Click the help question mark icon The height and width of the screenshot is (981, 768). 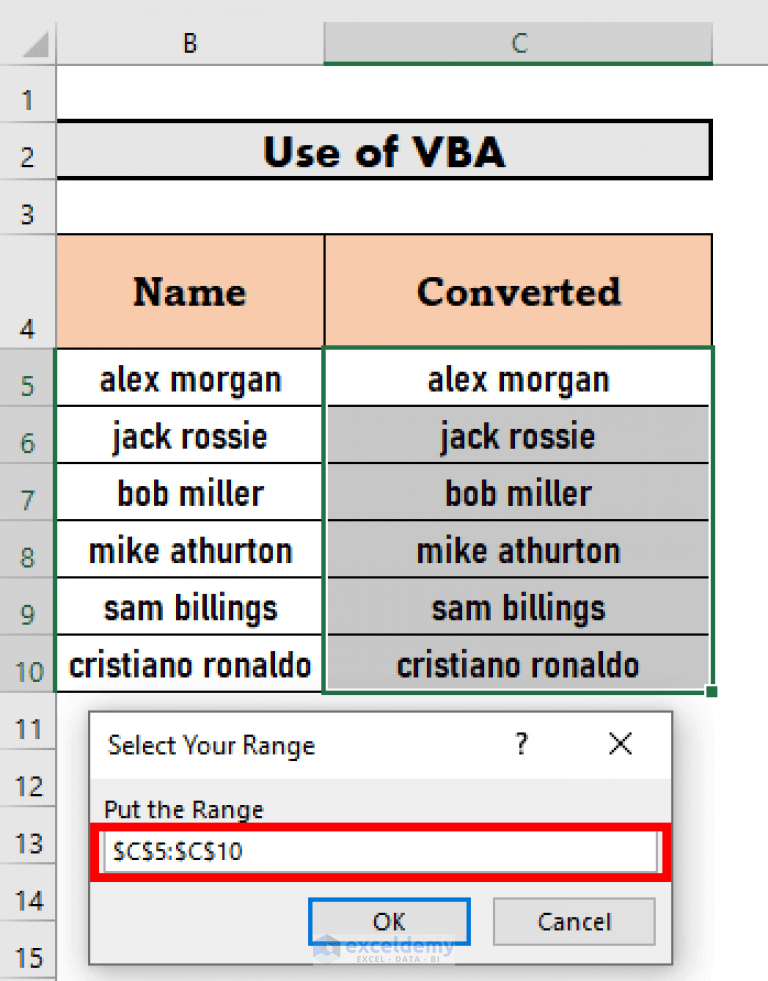tap(521, 744)
